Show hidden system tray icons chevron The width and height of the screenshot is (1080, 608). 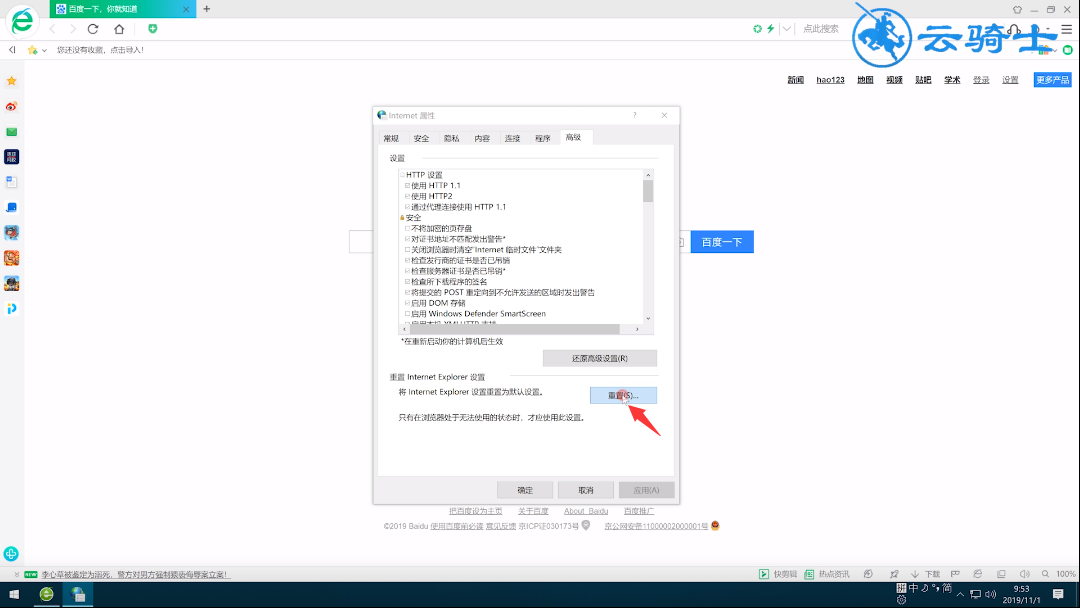click(x=960, y=594)
